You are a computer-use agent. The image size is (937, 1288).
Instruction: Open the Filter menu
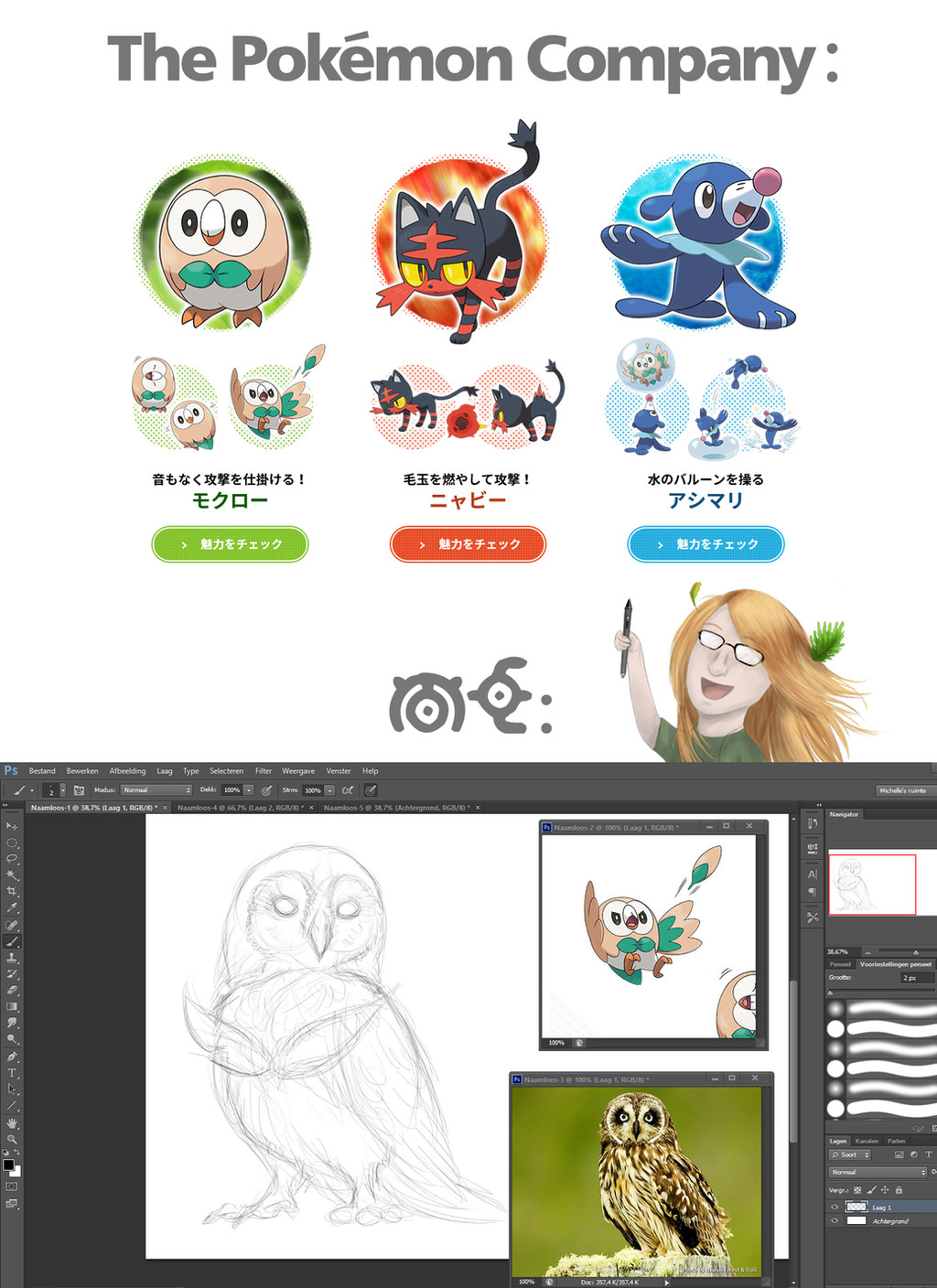coord(264,771)
